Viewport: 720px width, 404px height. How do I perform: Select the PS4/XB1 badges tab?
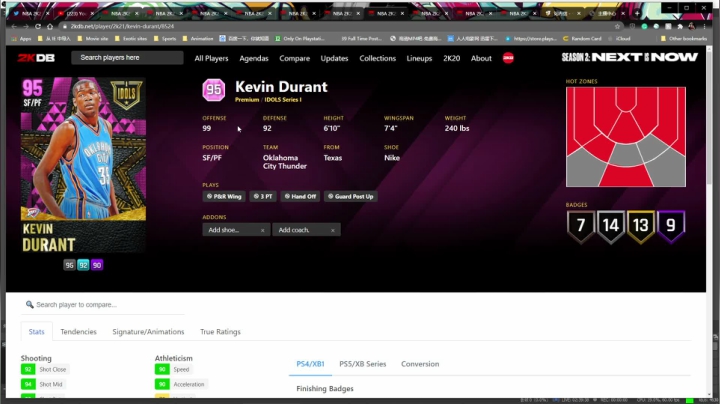pyautogui.click(x=310, y=364)
